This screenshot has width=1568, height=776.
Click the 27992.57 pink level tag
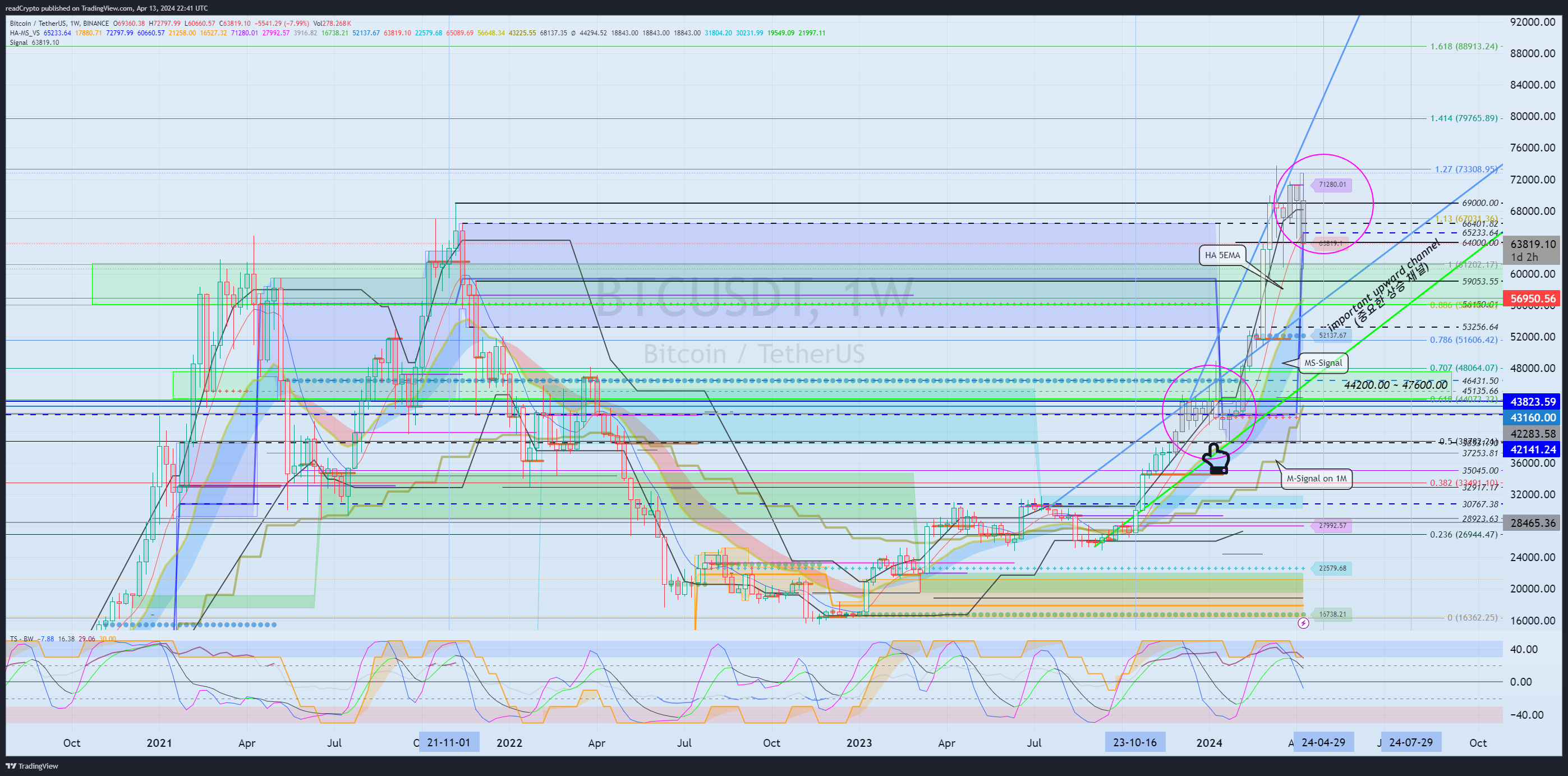[1332, 525]
